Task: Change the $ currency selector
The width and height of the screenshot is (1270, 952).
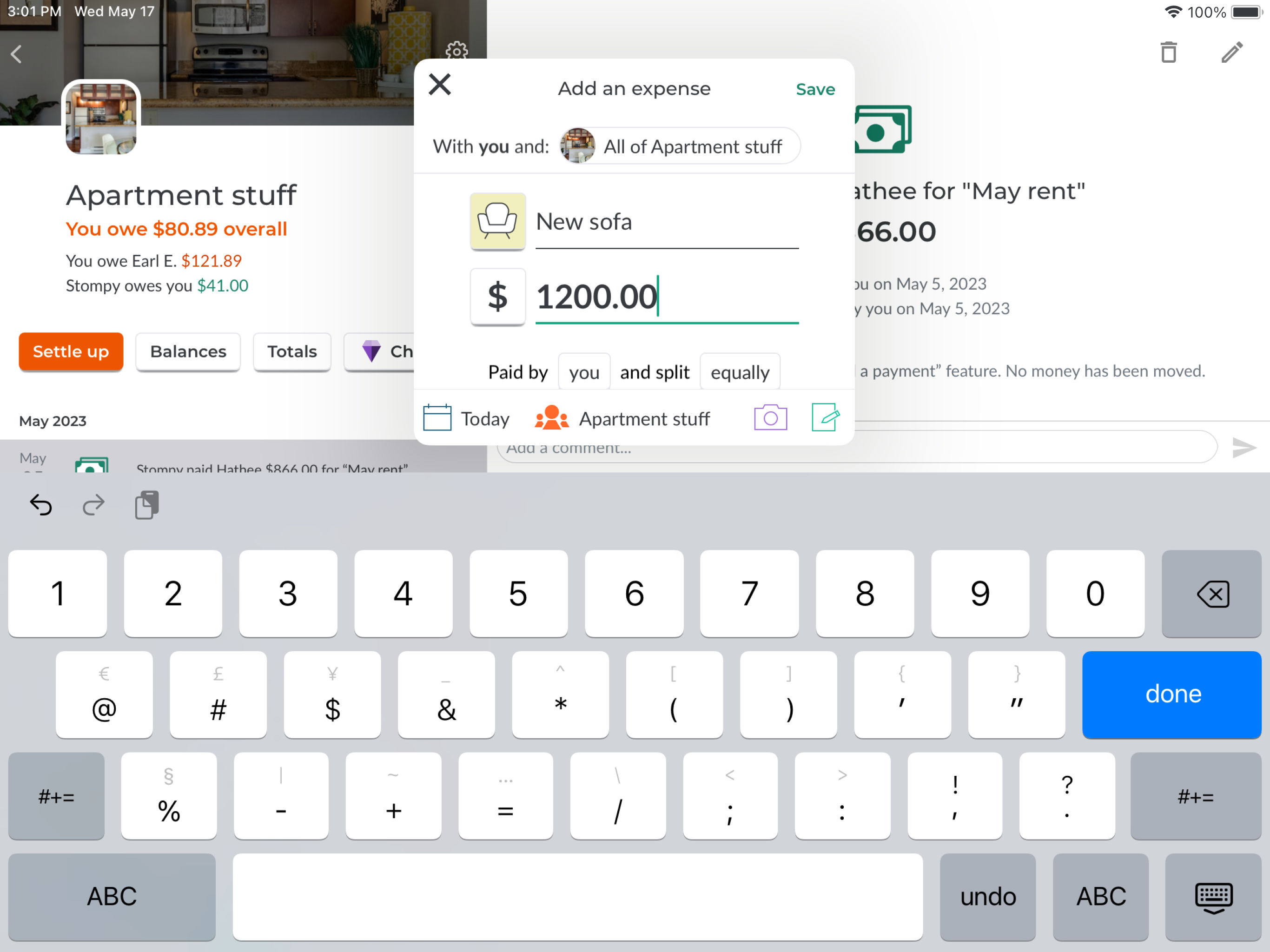Action: click(x=498, y=296)
